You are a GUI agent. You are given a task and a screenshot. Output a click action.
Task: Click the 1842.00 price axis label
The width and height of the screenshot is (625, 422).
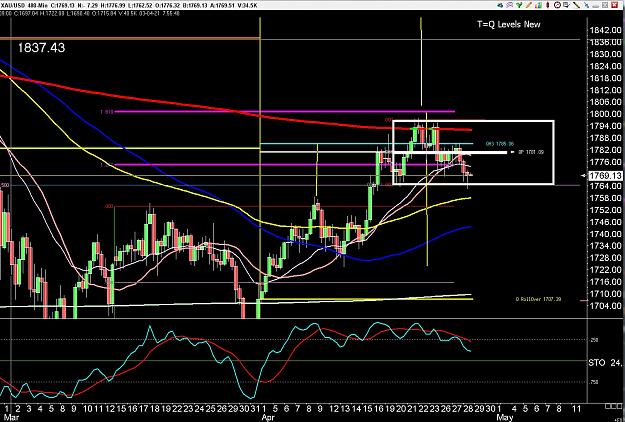click(x=605, y=30)
